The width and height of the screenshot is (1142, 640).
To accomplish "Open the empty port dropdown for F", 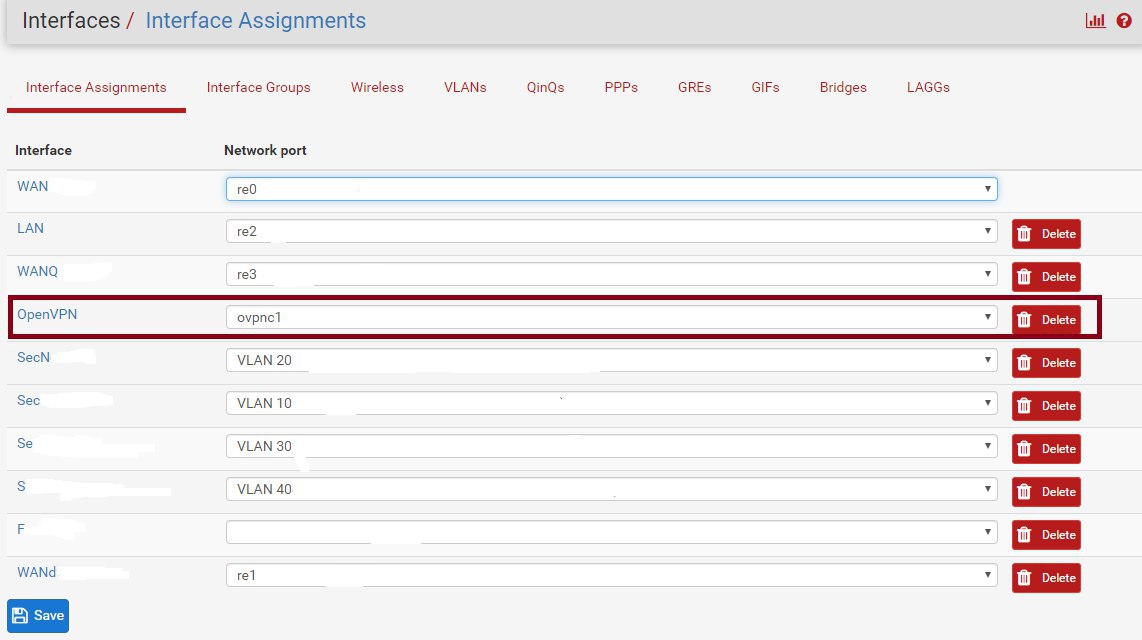I will click(x=612, y=532).
